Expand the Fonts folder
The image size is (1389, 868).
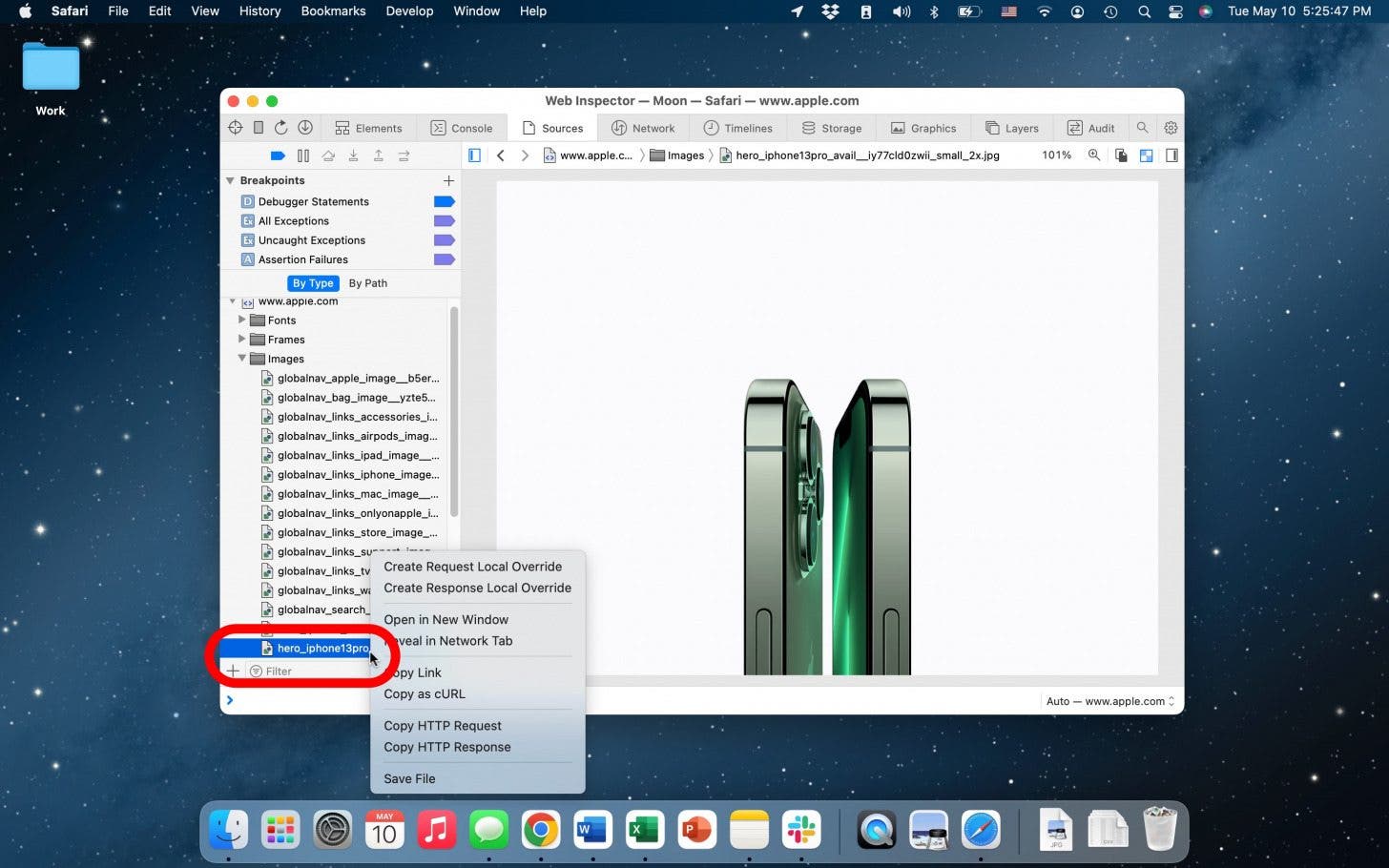243,320
